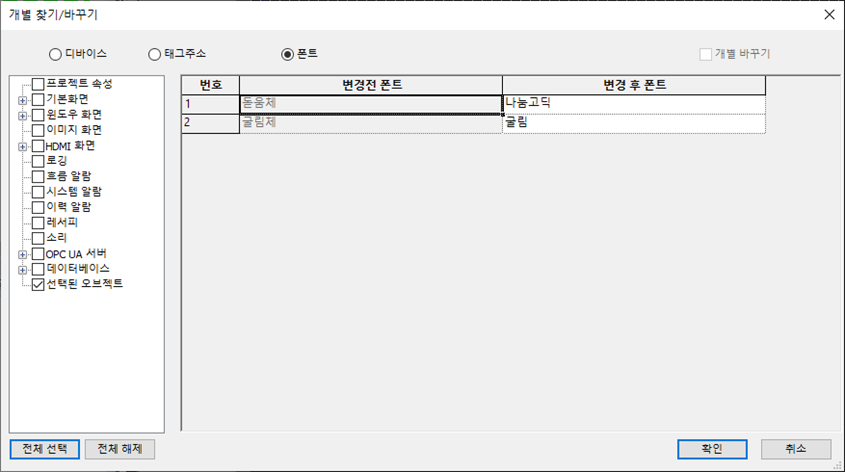
Task: Expand the 윈도우 화면 tree node
Action: [22, 116]
